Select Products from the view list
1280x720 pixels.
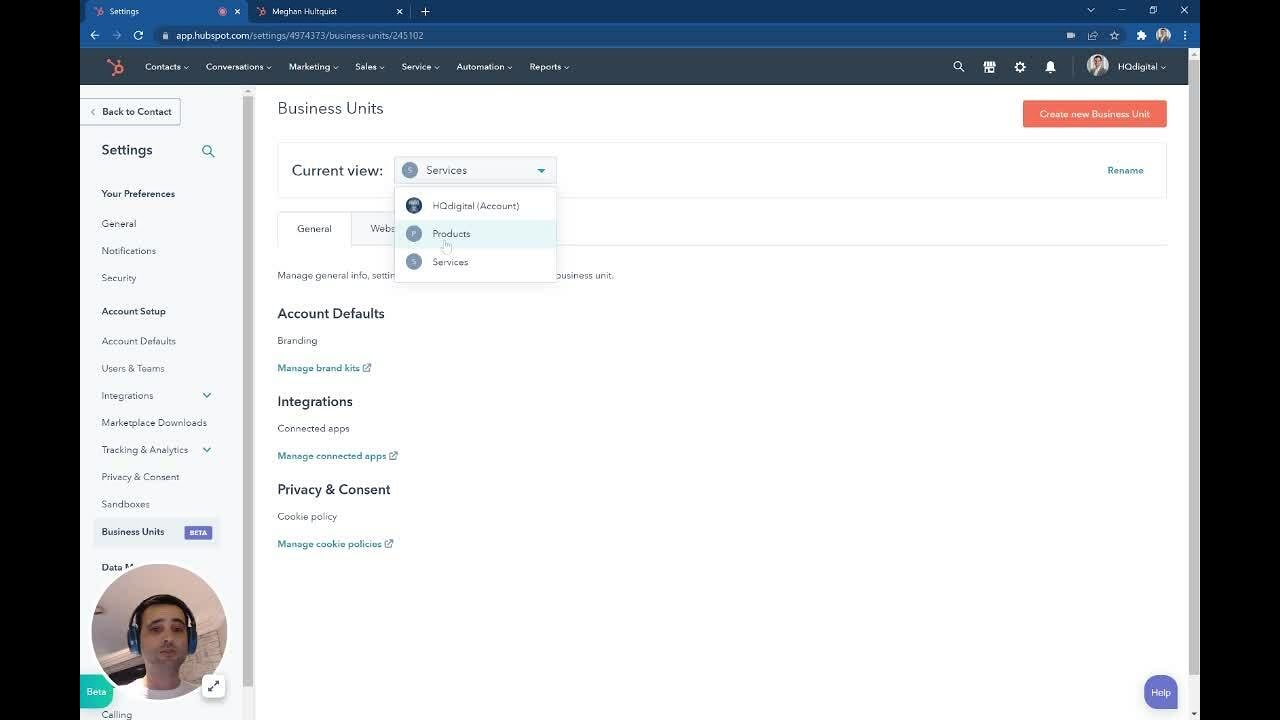[475, 234]
